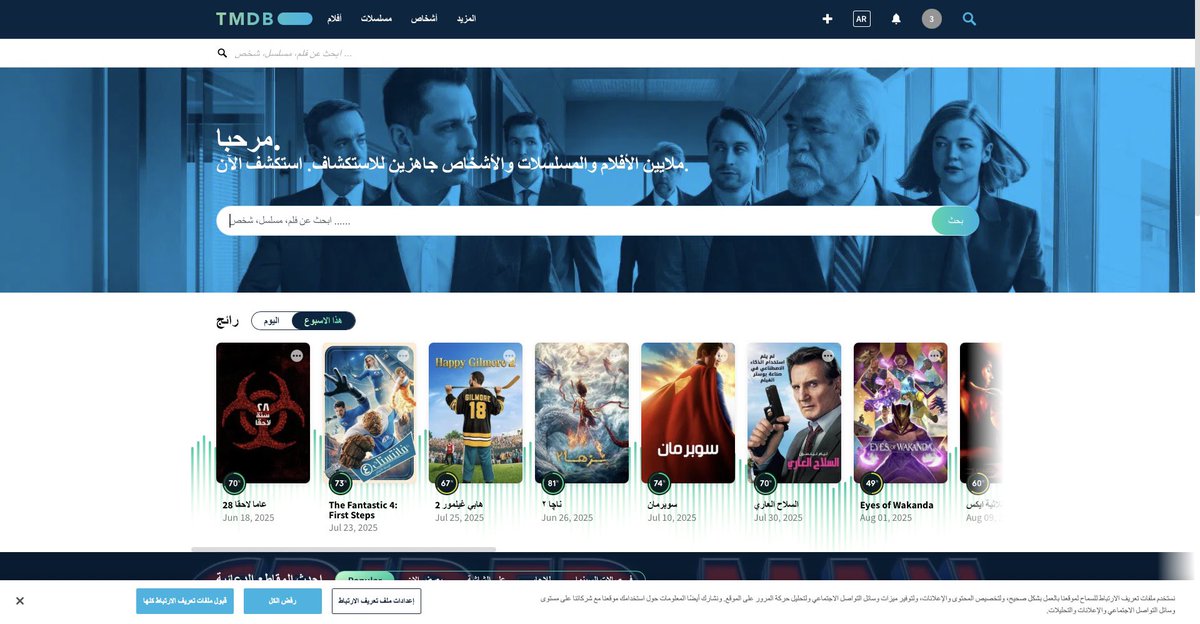The width and height of the screenshot is (1200, 624).
Task: Open the سوبرمان poster
Action: tap(688, 413)
